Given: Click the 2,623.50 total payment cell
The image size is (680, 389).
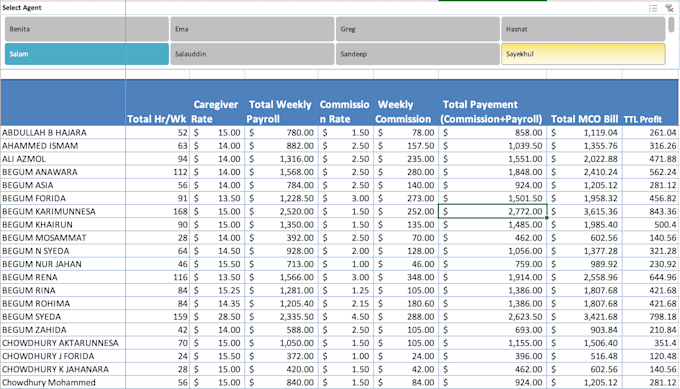Looking at the screenshot, I should pyautogui.click(x=493, y=317).
